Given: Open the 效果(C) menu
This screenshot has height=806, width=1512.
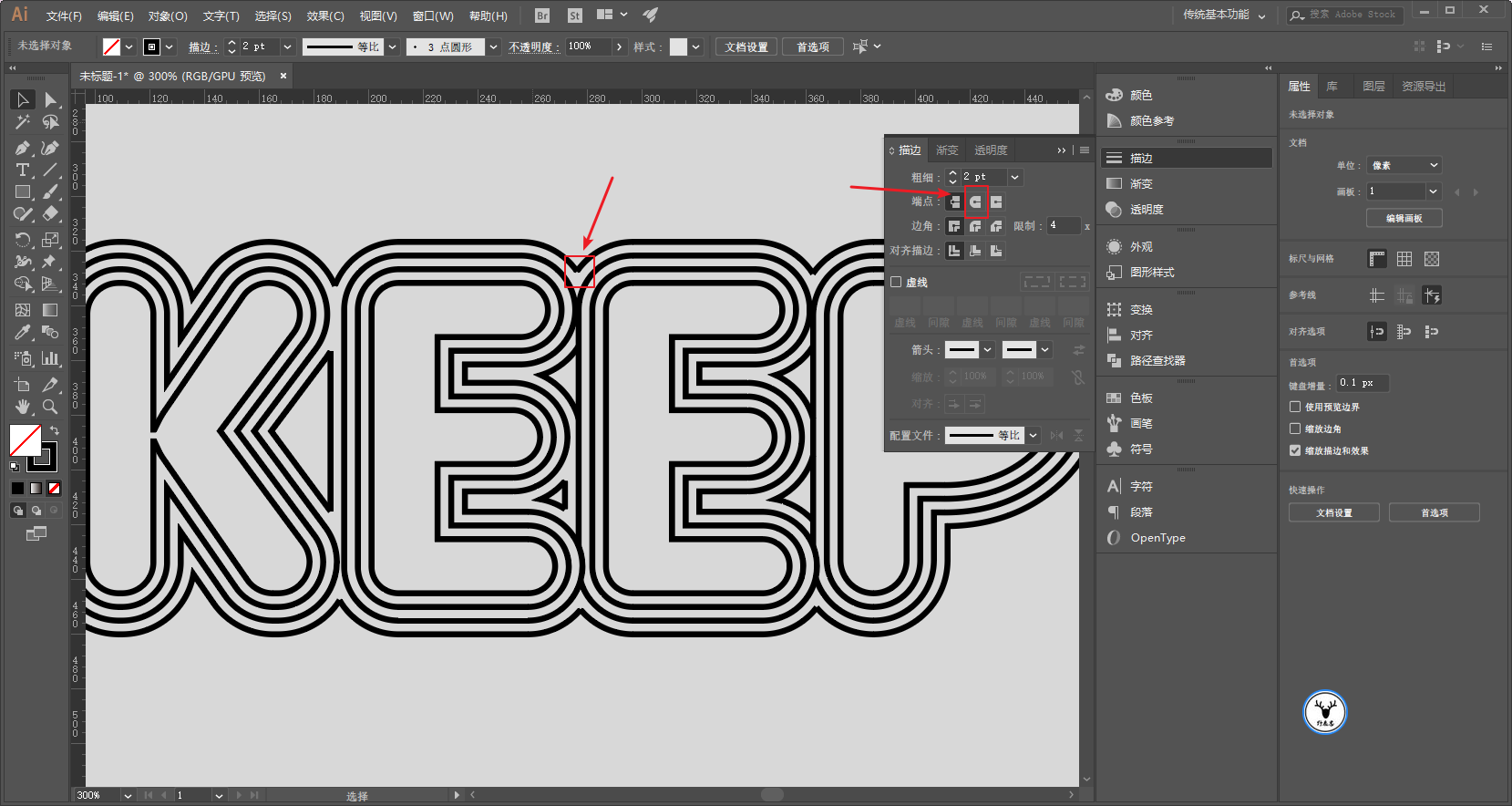Looking at the screenshot, I should tap(325, 15).
